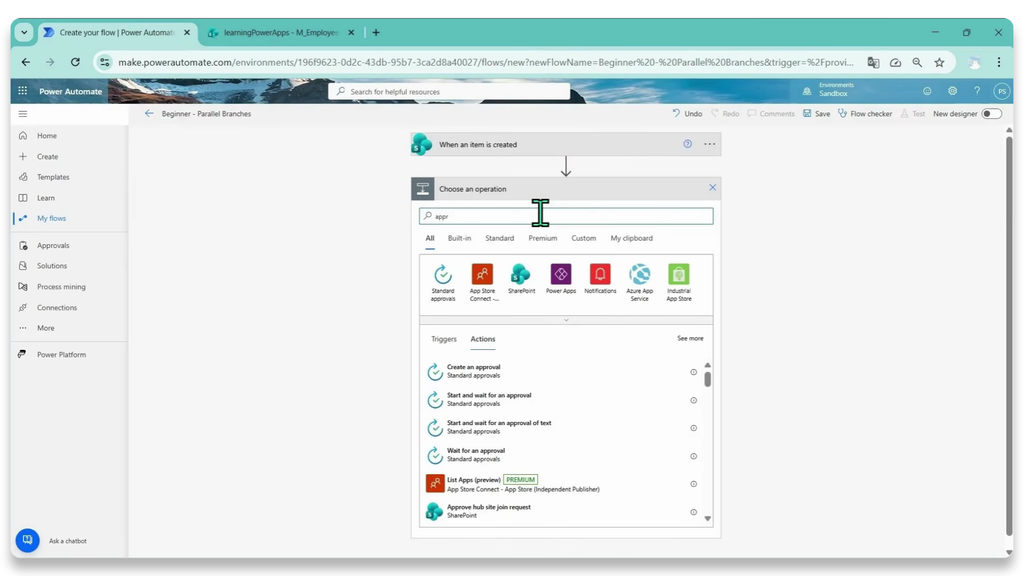Choose Approve hub site join request
The width and height of the screenshot is (1024, 576).
(562, 511)
